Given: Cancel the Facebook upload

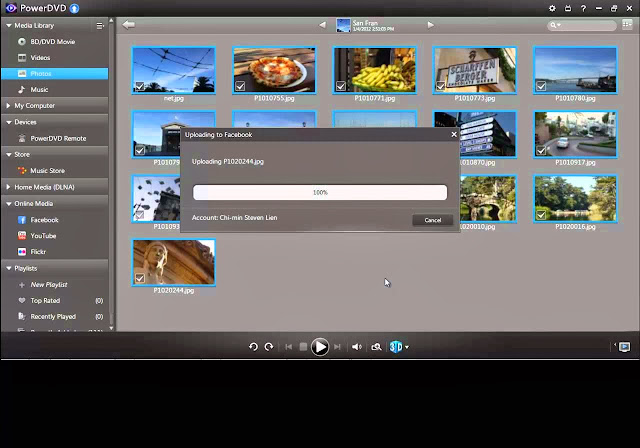Looking at the screenshot, I should point(433,220).
